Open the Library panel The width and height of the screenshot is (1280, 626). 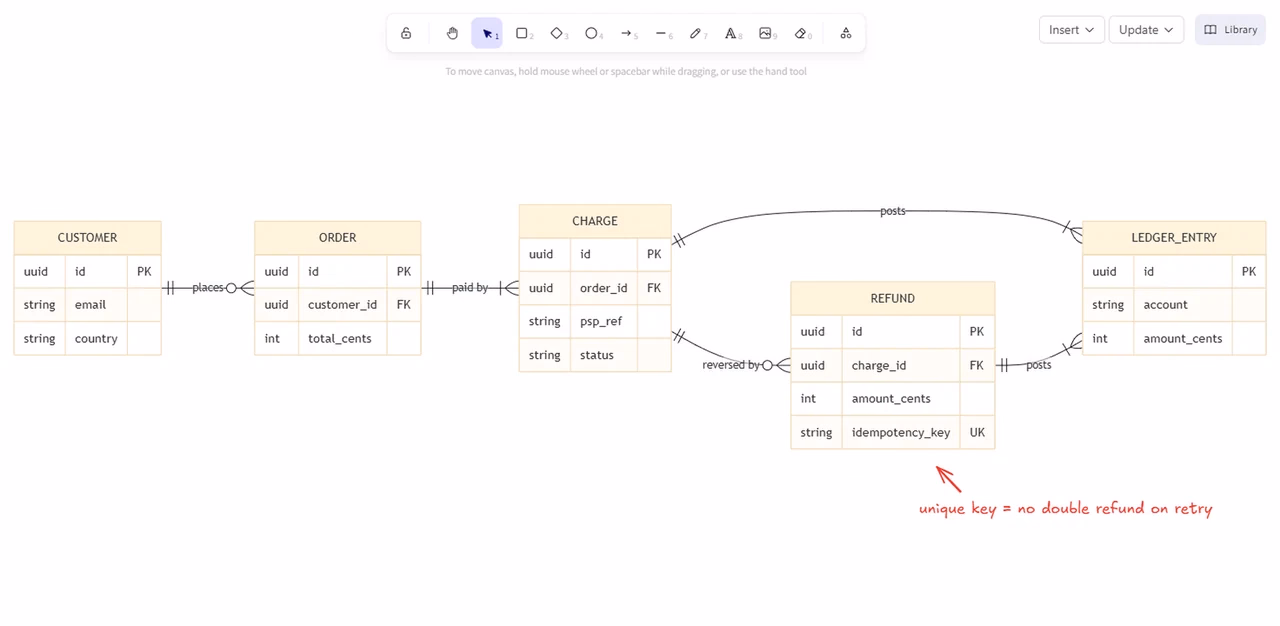point(1230,30)
